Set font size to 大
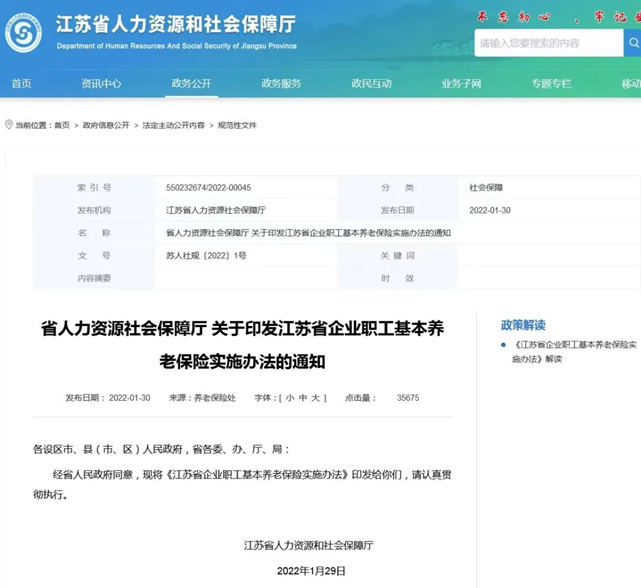 click(x=313, y=397)
